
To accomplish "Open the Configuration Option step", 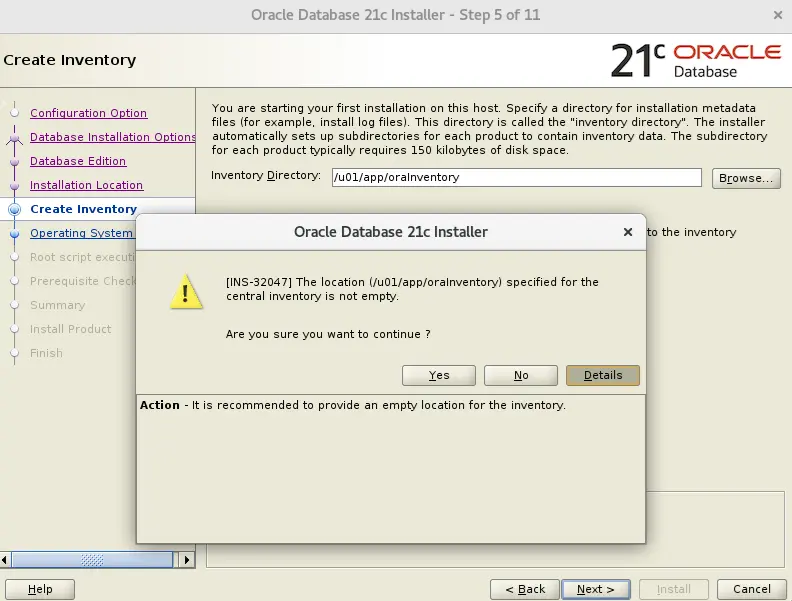I will 88,113.
